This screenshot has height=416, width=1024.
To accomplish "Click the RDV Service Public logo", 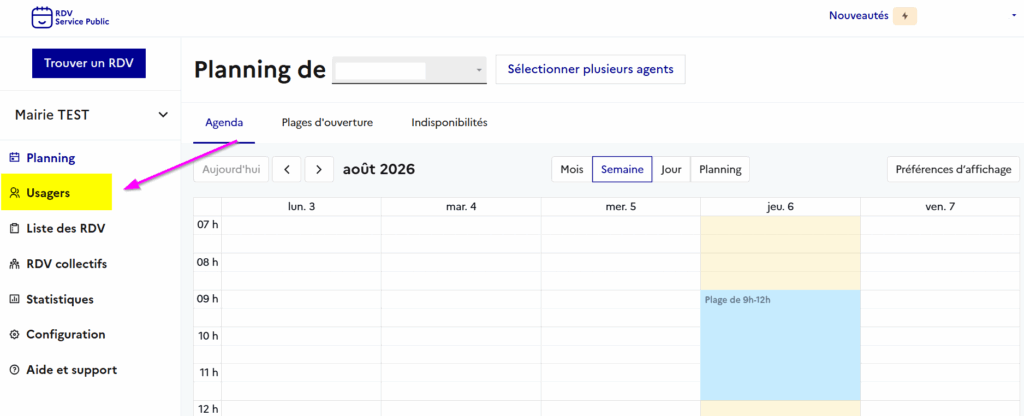I will click(x=71, y=17).
